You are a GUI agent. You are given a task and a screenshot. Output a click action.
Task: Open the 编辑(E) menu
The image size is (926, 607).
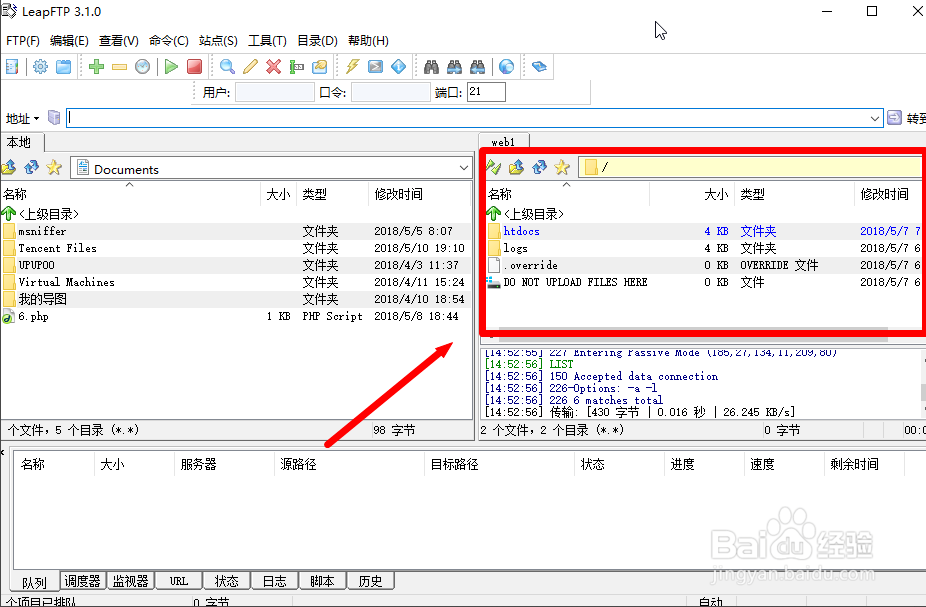point(69,41)
